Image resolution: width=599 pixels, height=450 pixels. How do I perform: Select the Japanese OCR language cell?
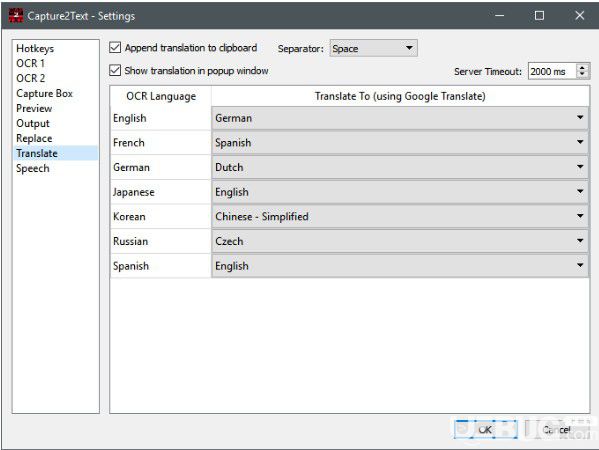160,192
